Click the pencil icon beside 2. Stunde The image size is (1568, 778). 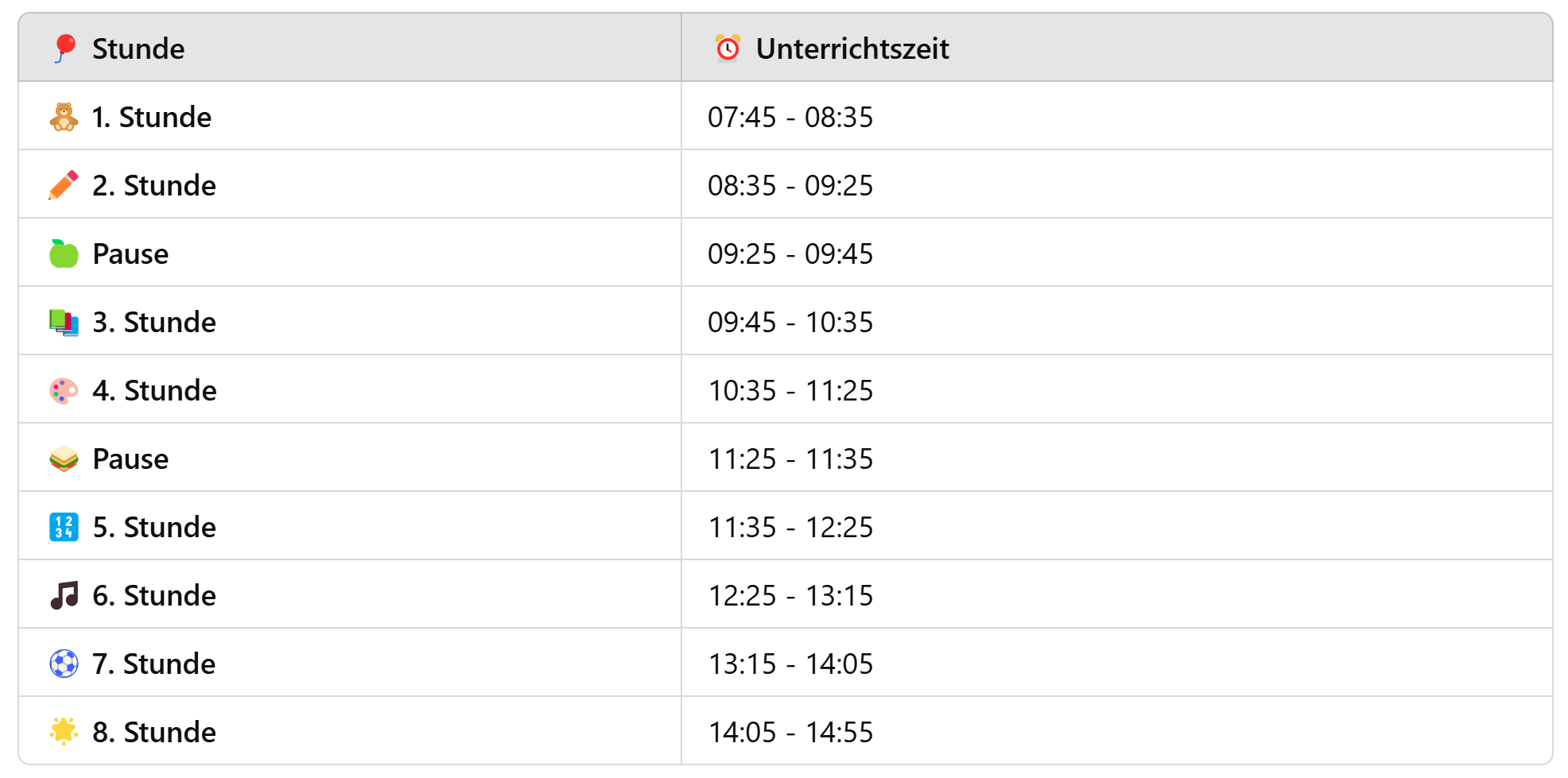click(x=64, y=185)
